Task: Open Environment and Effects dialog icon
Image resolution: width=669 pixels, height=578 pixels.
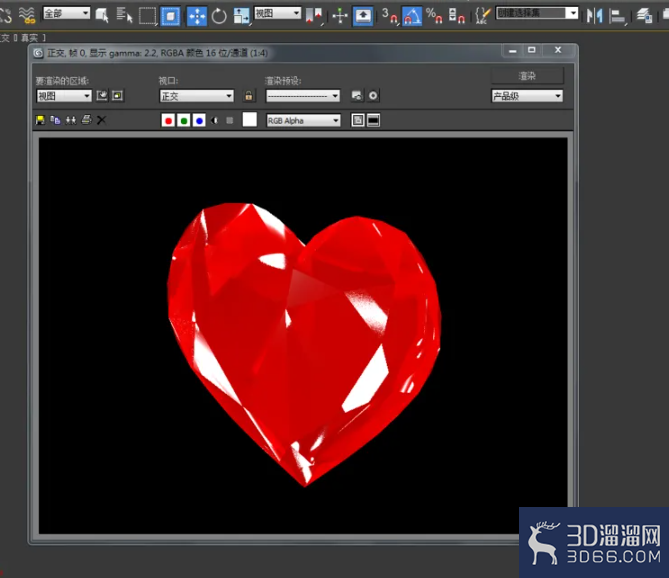Action: (373, 96)
